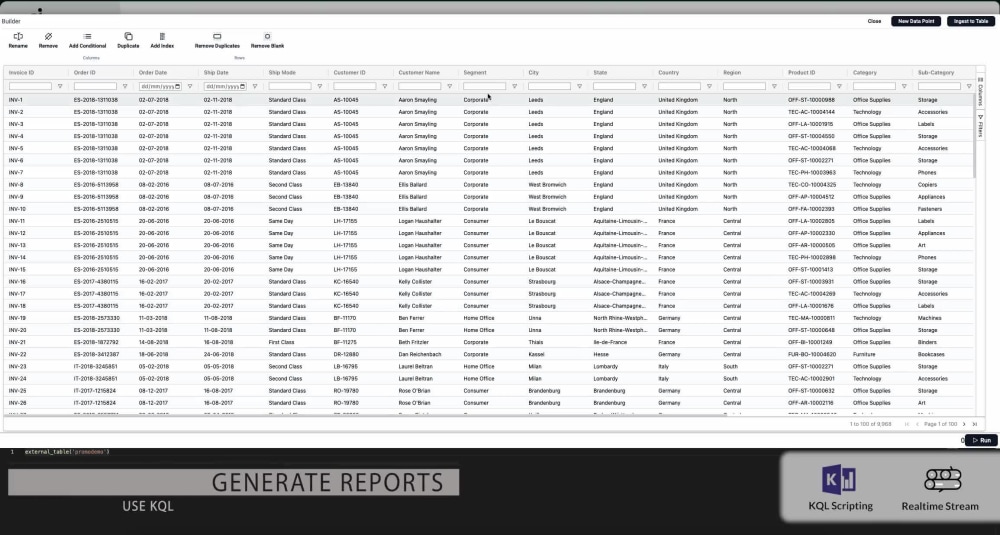The width and height of the screenshot is (1000, 535).
Task: Open filter funnel for Ship Date column
Action: pos(254,86)
